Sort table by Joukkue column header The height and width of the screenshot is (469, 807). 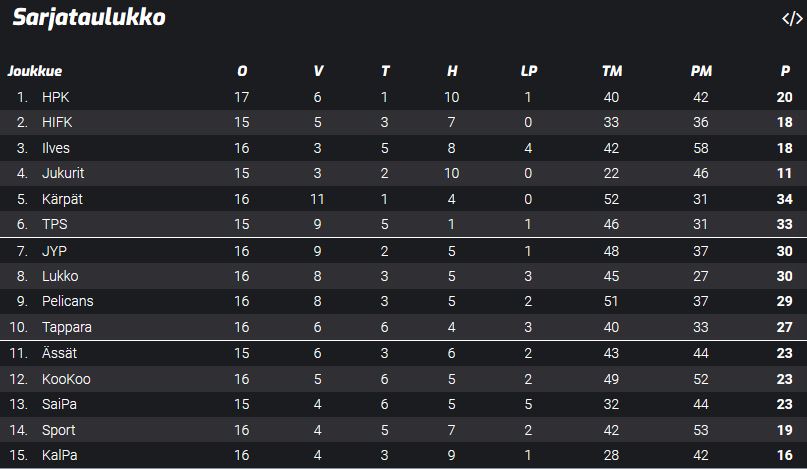coord(35,71)
